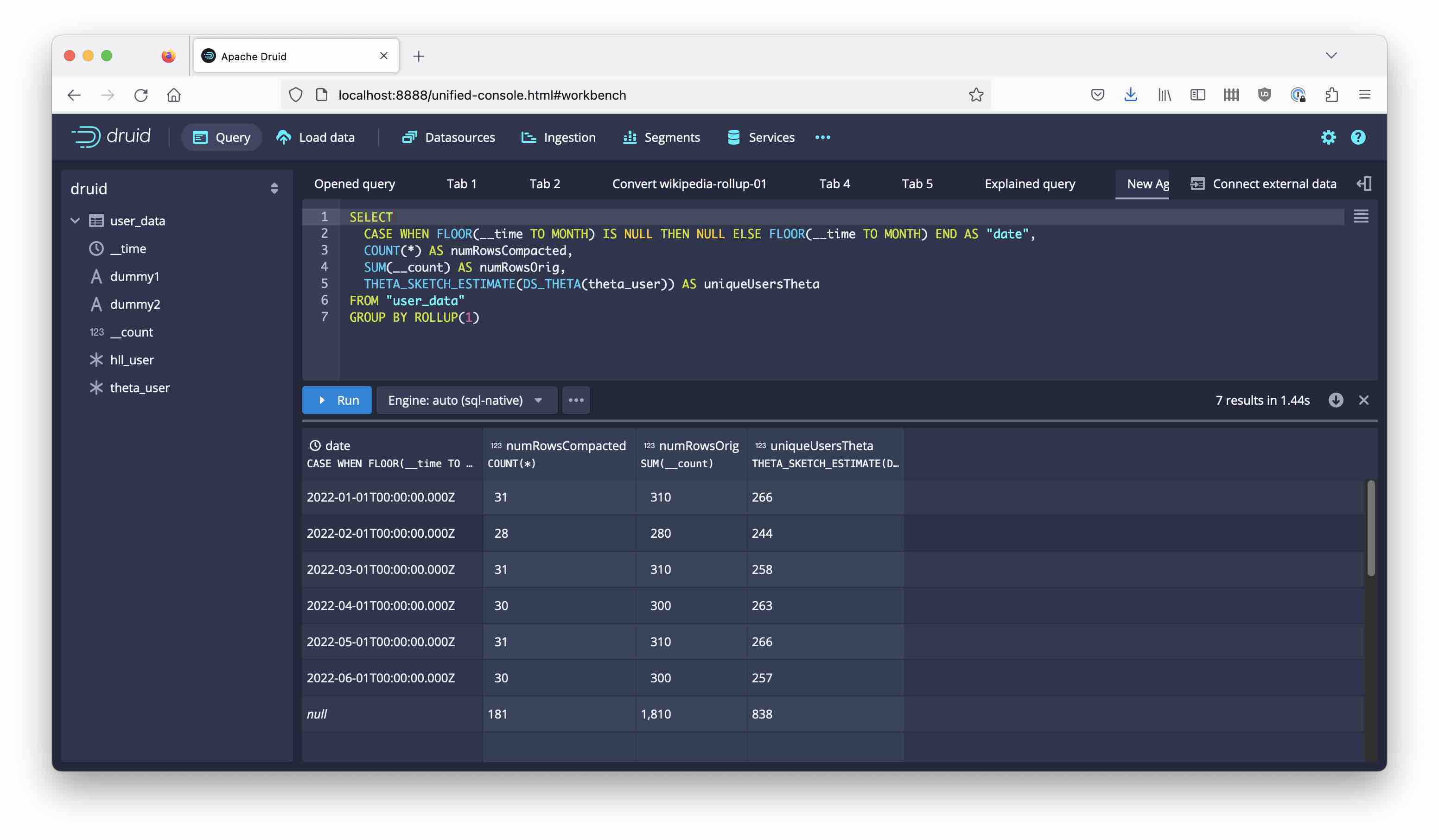1439x840 pixels.
Task: Collapse the user_data datasource tree
Action: (76, 220)
